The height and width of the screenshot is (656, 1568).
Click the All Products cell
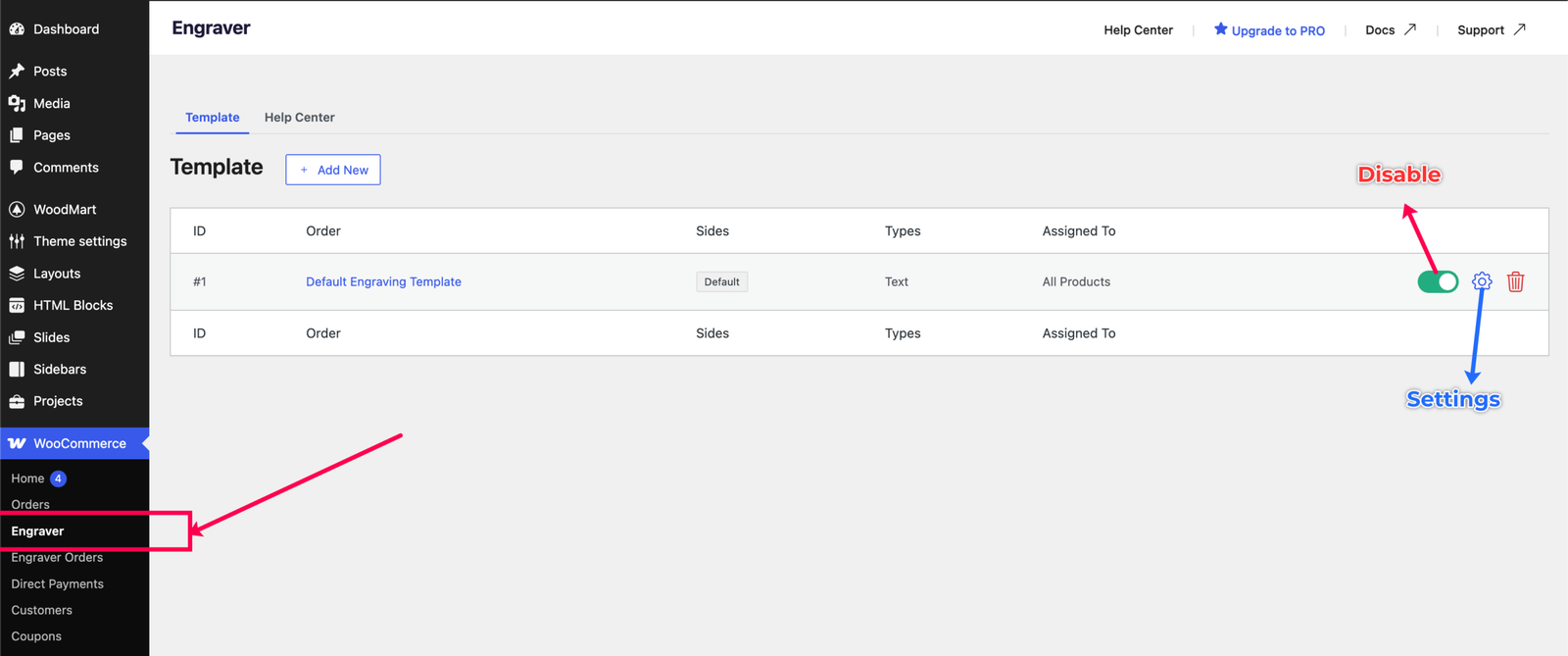coord(1076,281)
